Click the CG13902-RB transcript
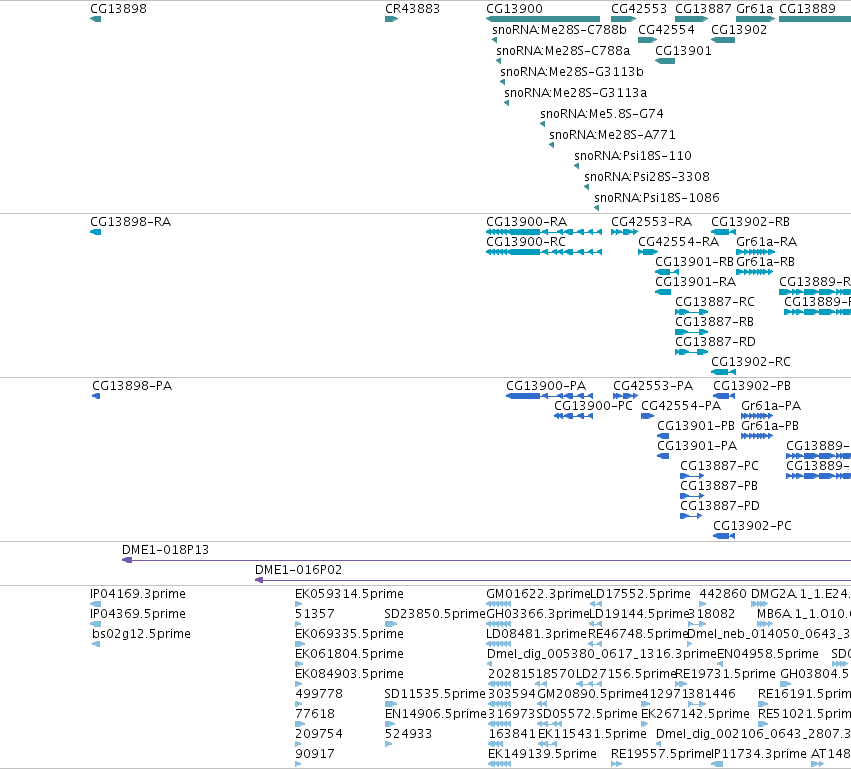Viewport: 851px width, 769px height. (x=723, y=232)
